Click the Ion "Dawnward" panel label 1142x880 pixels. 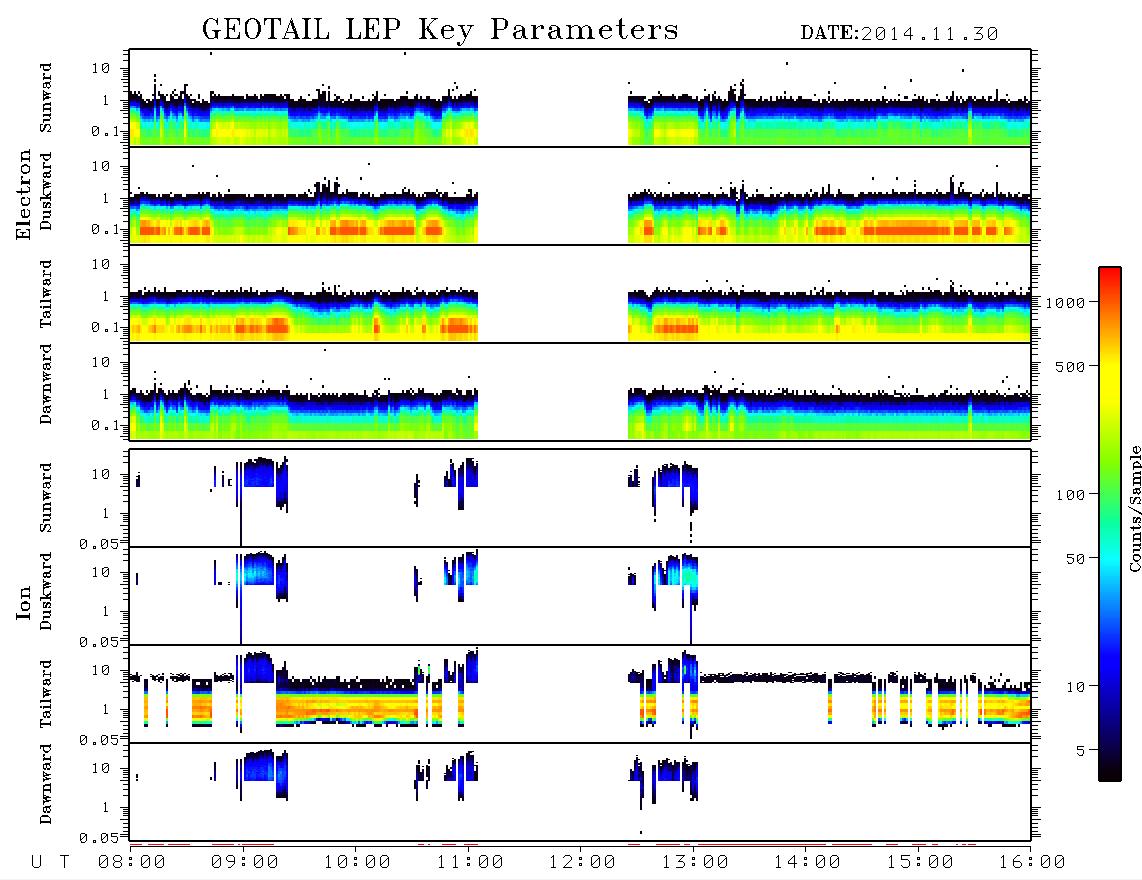click(46, 784)
